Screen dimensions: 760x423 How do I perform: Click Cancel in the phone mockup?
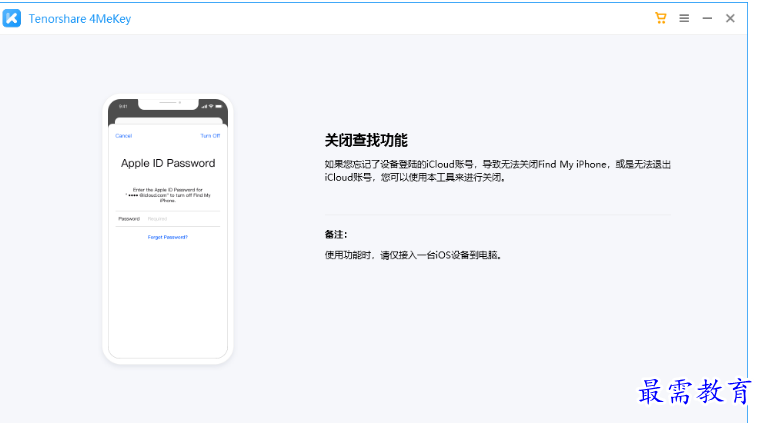[x=124, y=136]
